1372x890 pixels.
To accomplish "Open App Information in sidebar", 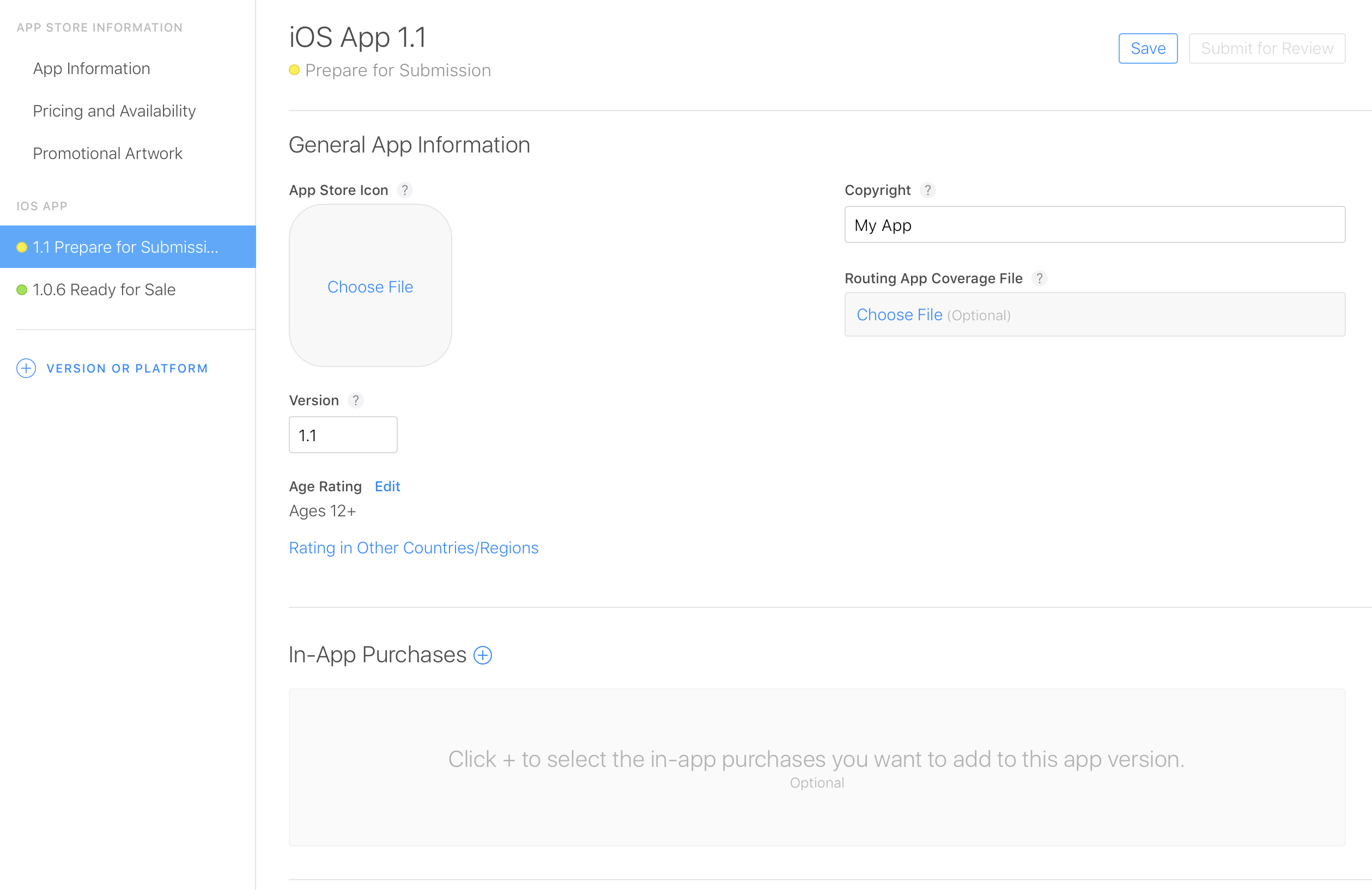I will (91, 69).
